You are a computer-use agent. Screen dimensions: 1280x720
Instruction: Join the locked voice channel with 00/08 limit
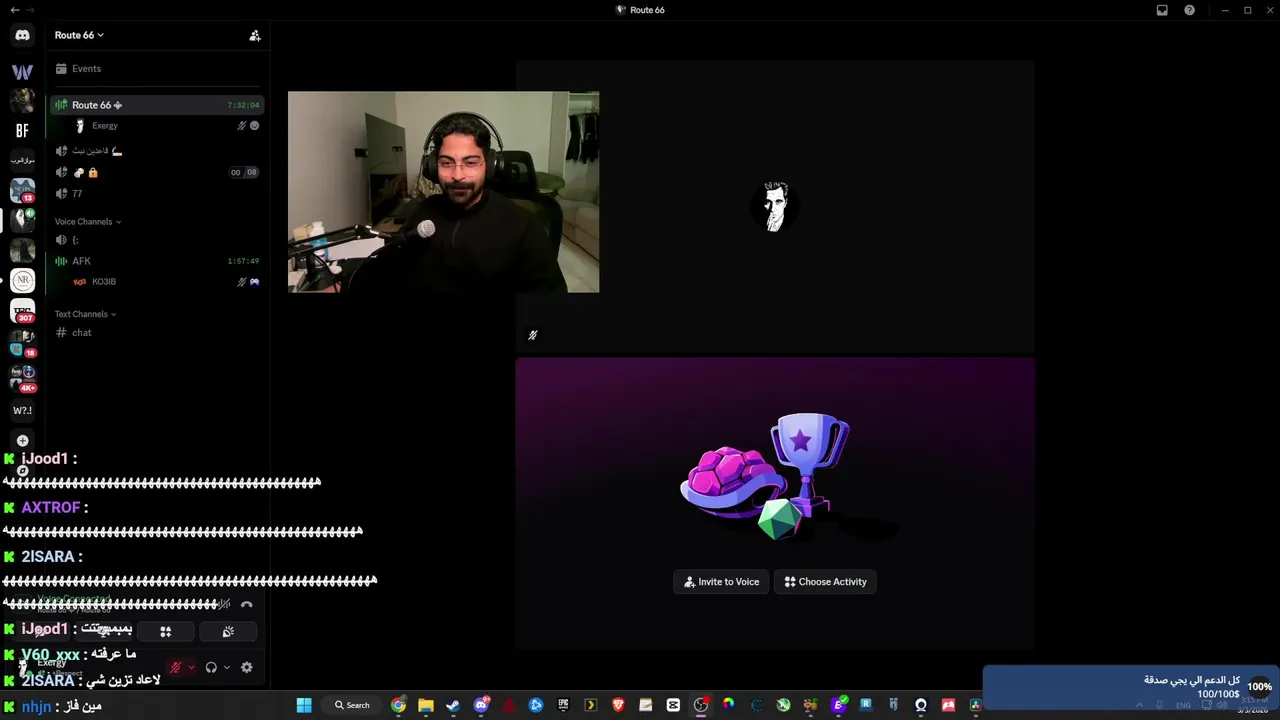click(x=157, y=172)
